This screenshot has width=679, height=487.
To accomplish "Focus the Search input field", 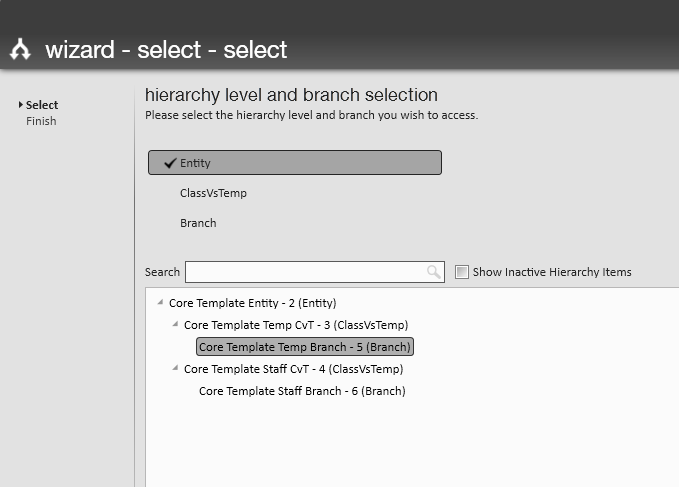I will tap(315, 272).
